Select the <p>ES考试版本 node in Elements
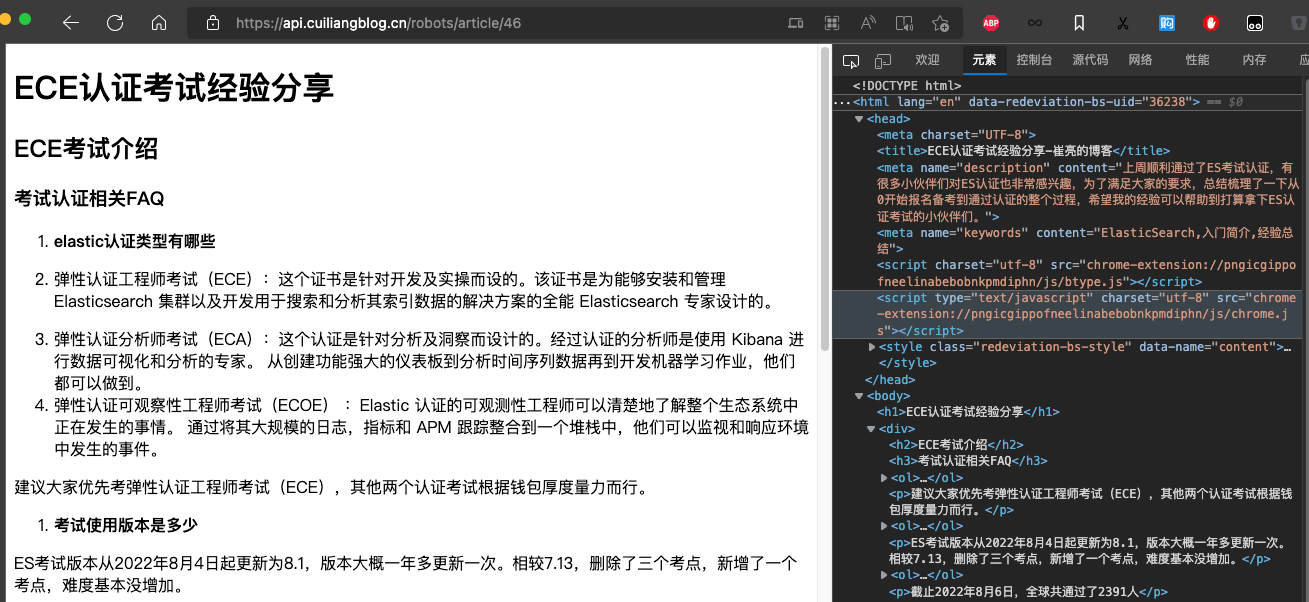1309x602 pixels. pos(1088,550)
